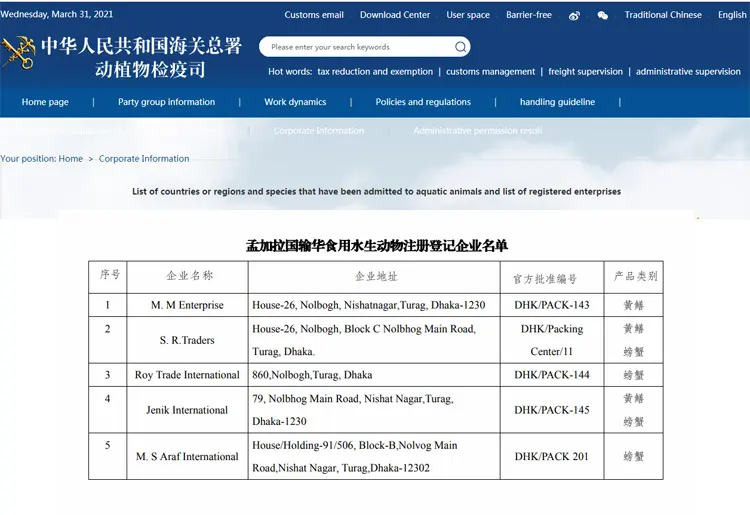Switch site language to English

pos(732,15)
